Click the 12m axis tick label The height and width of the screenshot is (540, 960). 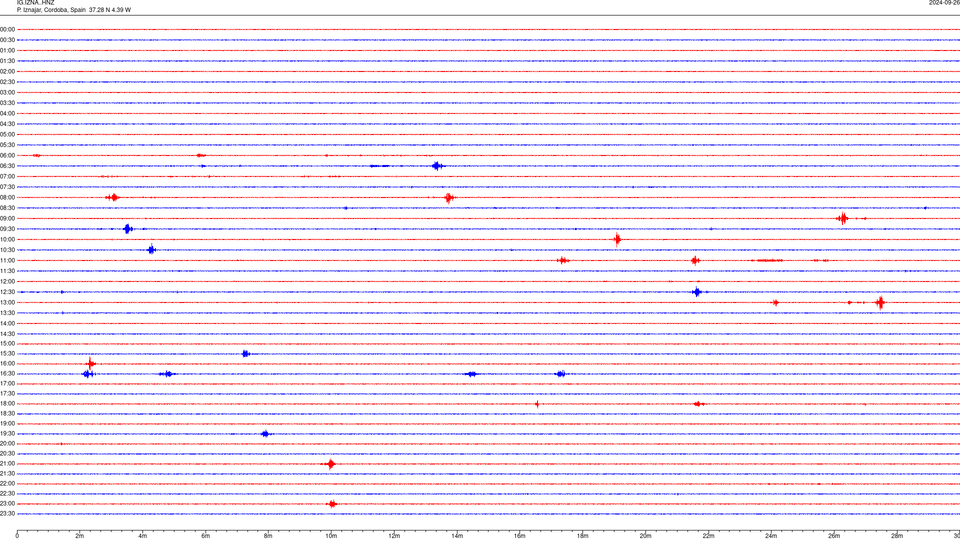[394, 536]
